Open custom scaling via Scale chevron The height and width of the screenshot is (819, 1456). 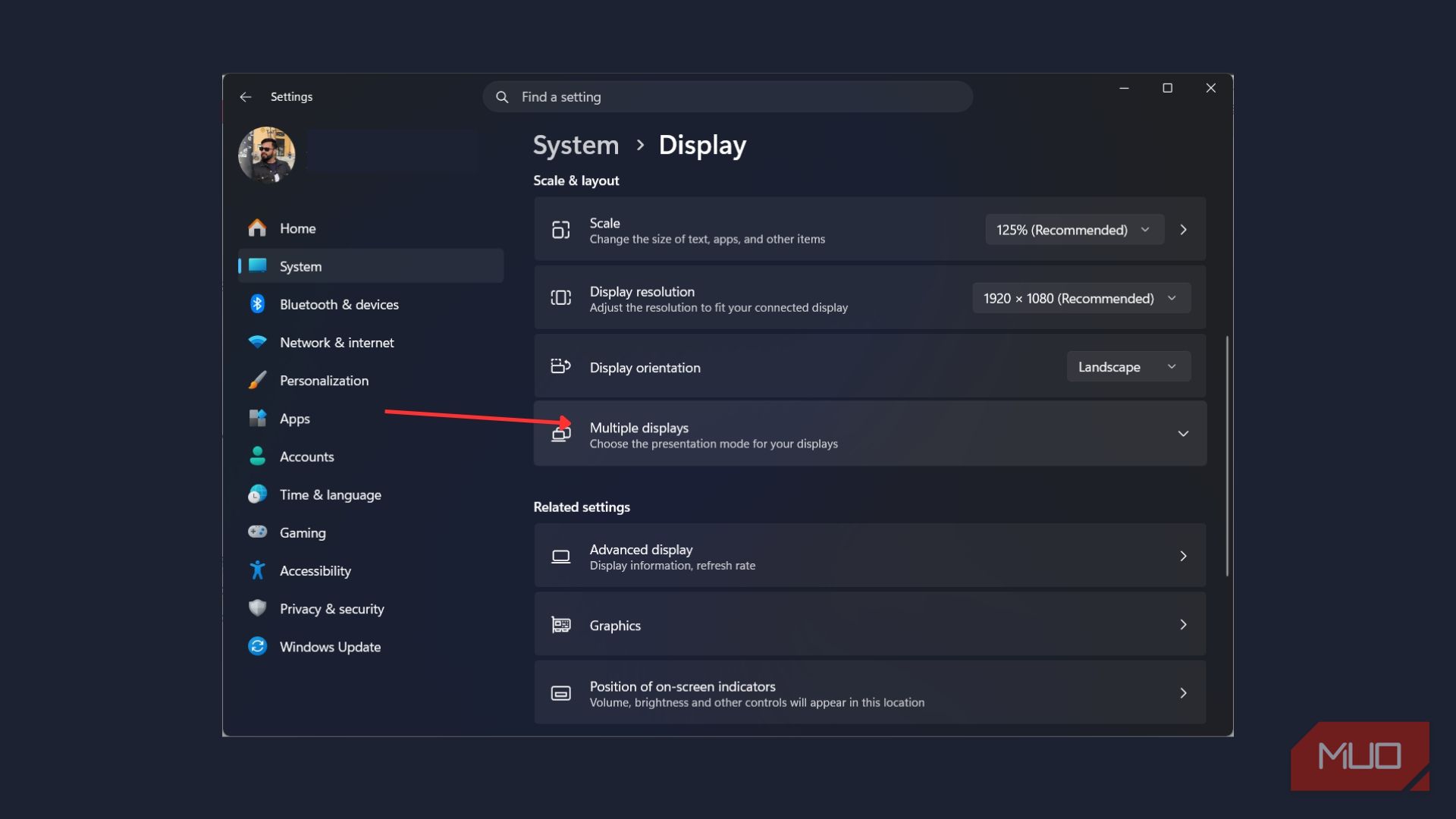(1183, 230)
